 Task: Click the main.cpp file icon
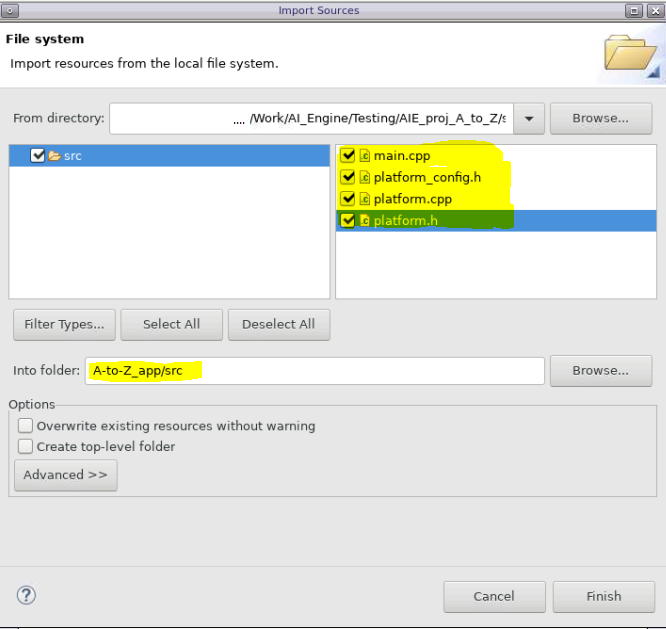[x=365, y=156]
